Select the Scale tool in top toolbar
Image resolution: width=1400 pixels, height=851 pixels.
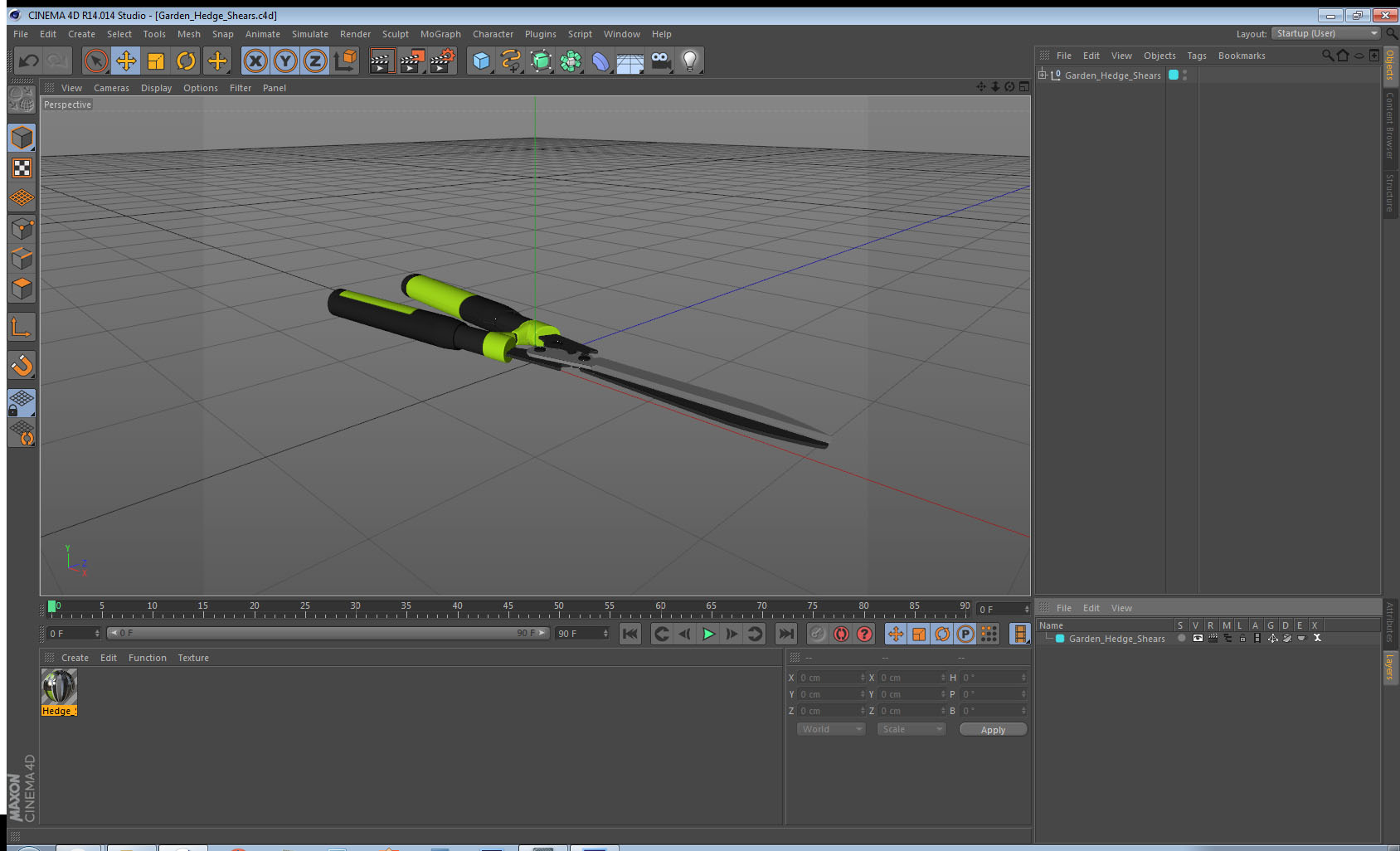(x=156, y=61)
